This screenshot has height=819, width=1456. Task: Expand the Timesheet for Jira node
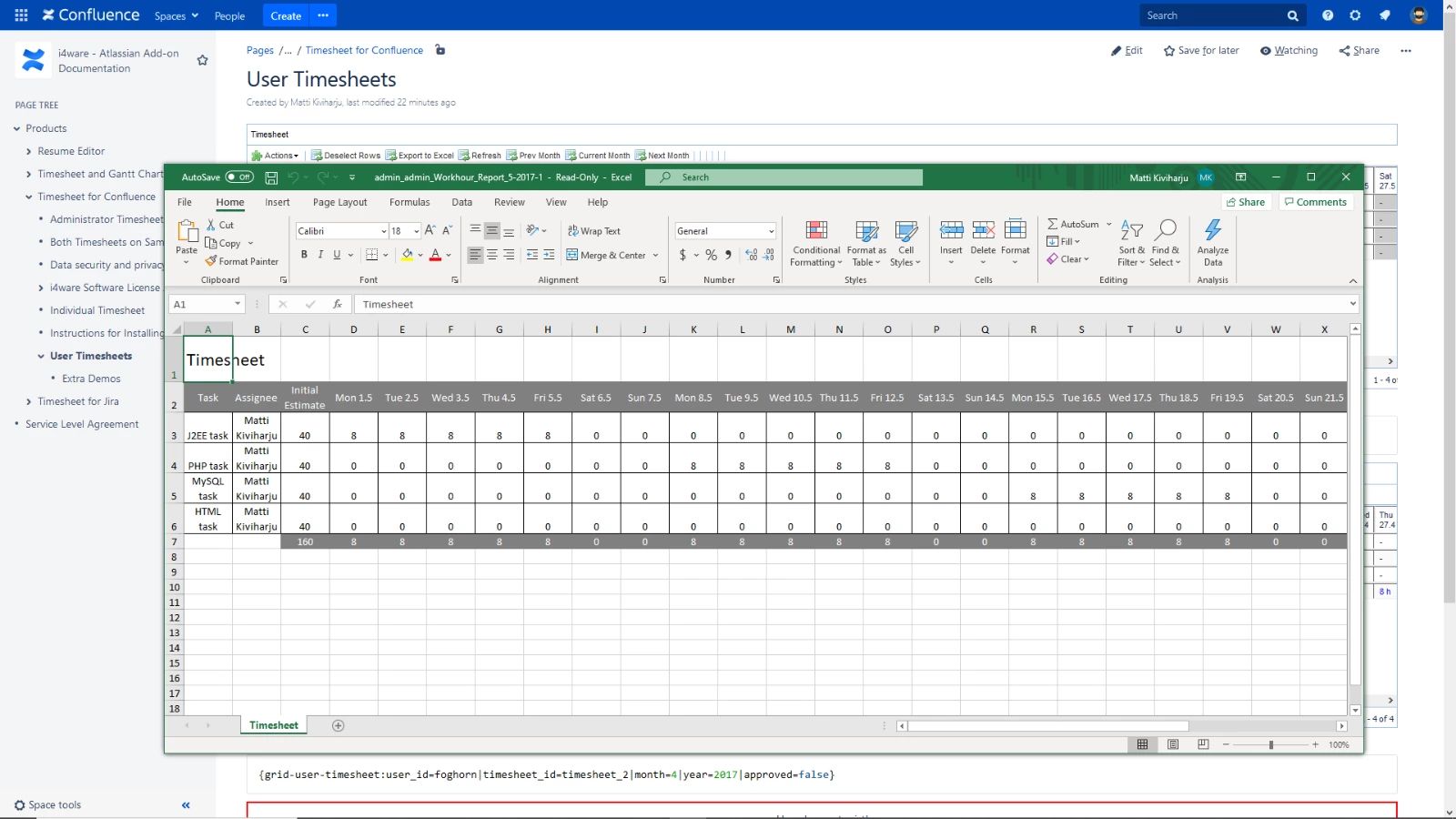29,401
